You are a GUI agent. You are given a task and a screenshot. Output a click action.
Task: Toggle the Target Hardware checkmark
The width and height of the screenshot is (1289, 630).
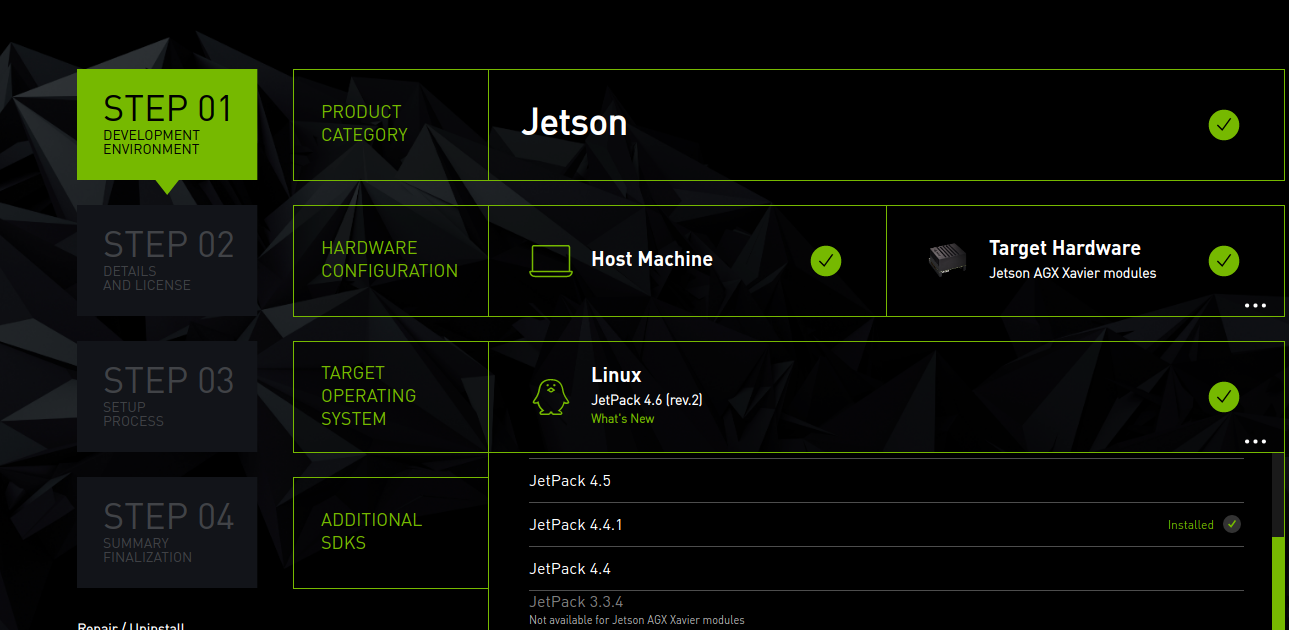pyautogui.click(x=1224, y=261)
